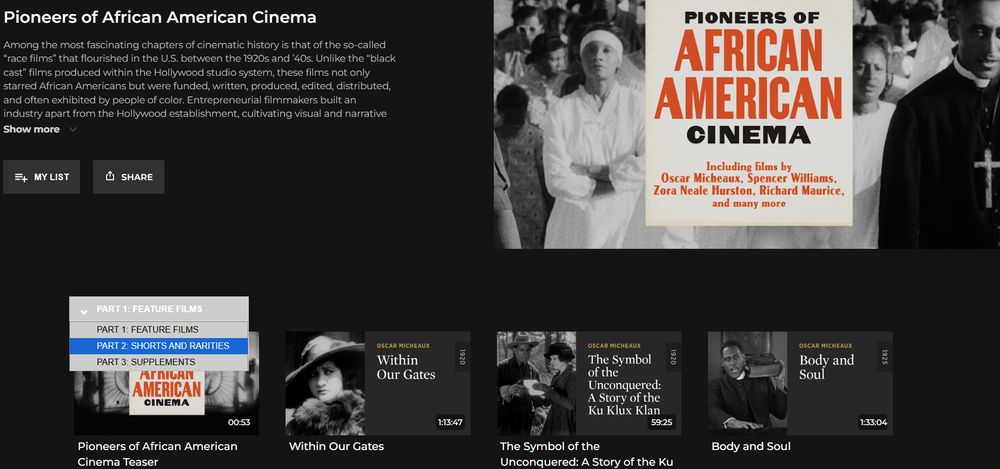
Task: Expand description via Show more chevron
Action: (x=73, y=130)
